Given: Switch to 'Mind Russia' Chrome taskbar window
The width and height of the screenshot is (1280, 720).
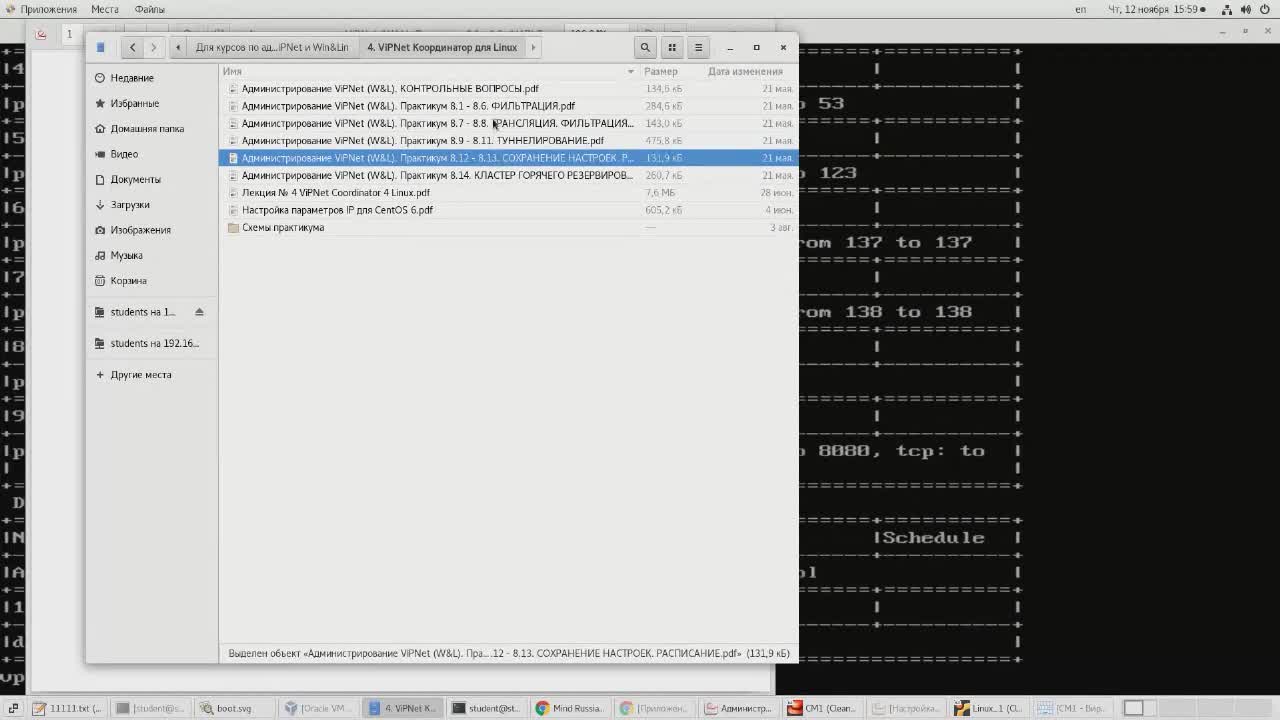Looking at the screenshot, I should 569,708.
